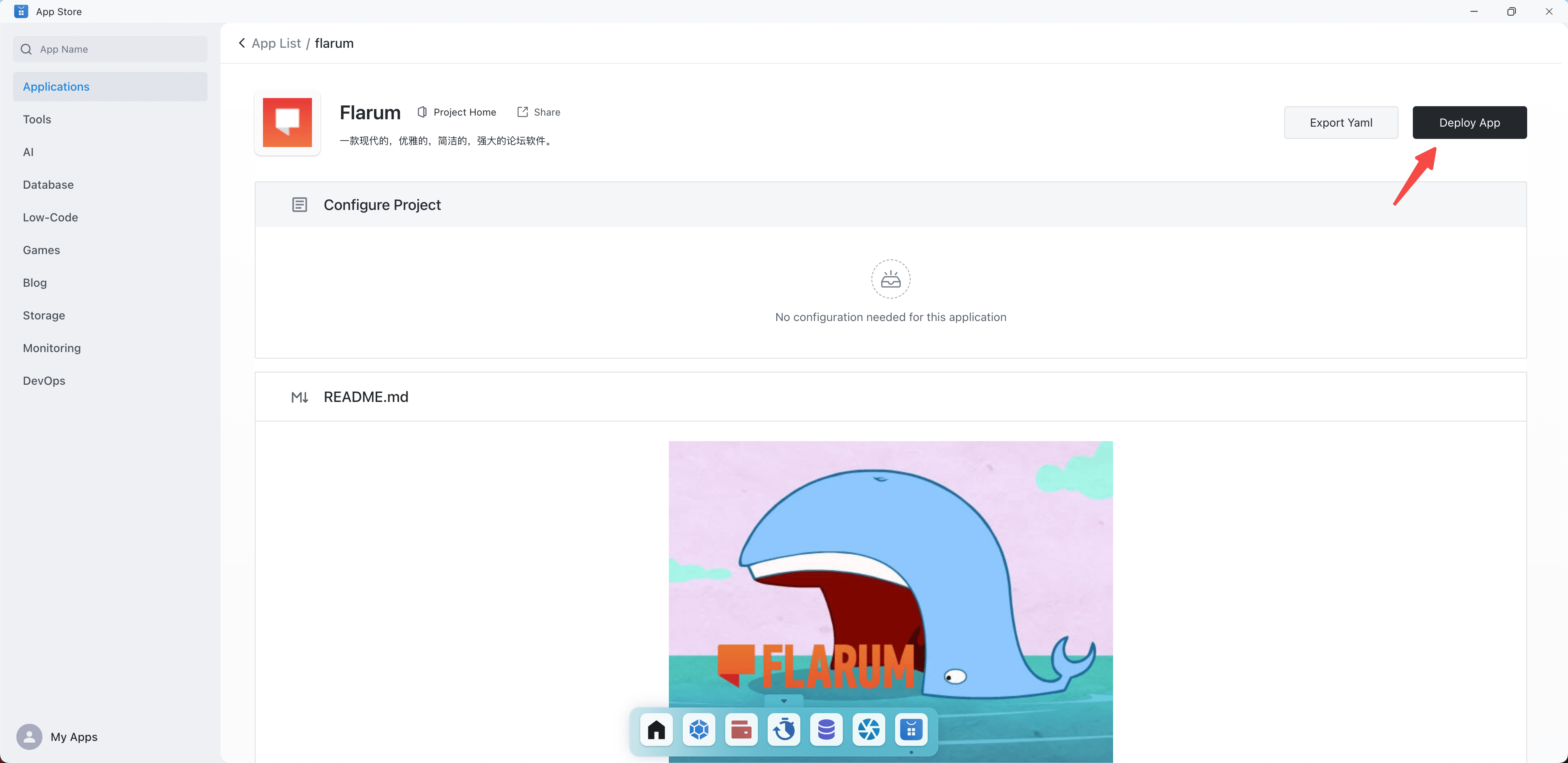Open the Low-Code category

pos(50,217)
